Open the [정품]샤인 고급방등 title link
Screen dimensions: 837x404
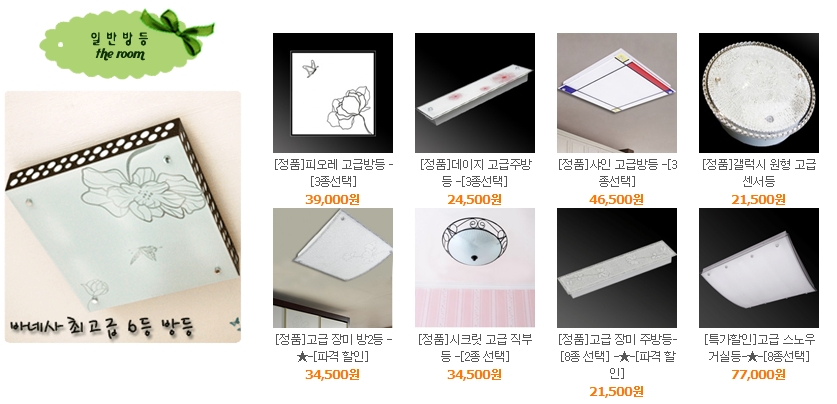click(617, 172)
